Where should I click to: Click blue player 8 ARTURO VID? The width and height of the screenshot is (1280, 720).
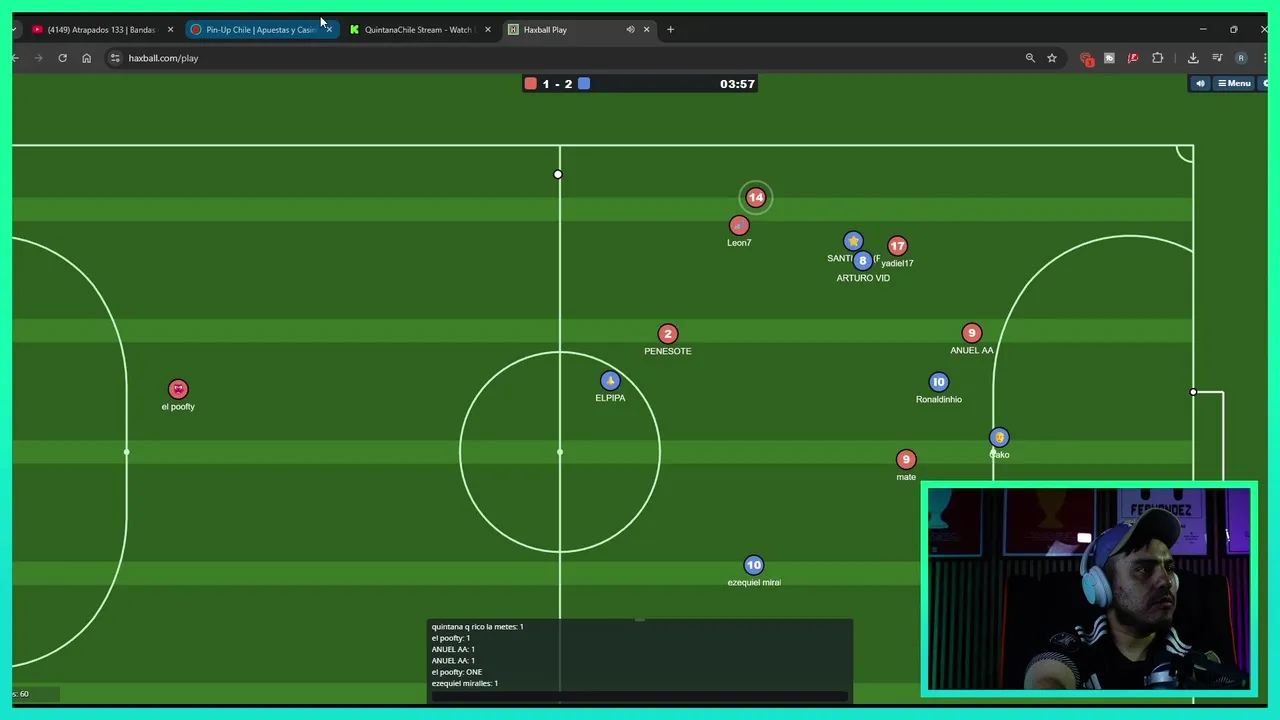pos(862,261)
